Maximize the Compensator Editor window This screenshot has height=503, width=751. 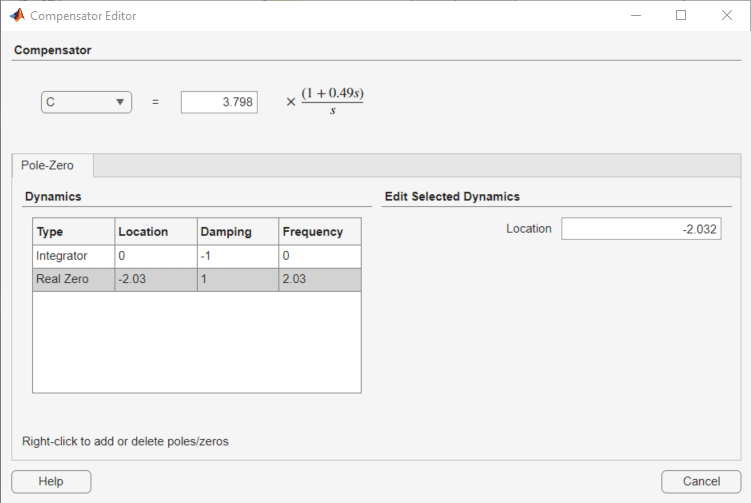(x=681, y=16)
